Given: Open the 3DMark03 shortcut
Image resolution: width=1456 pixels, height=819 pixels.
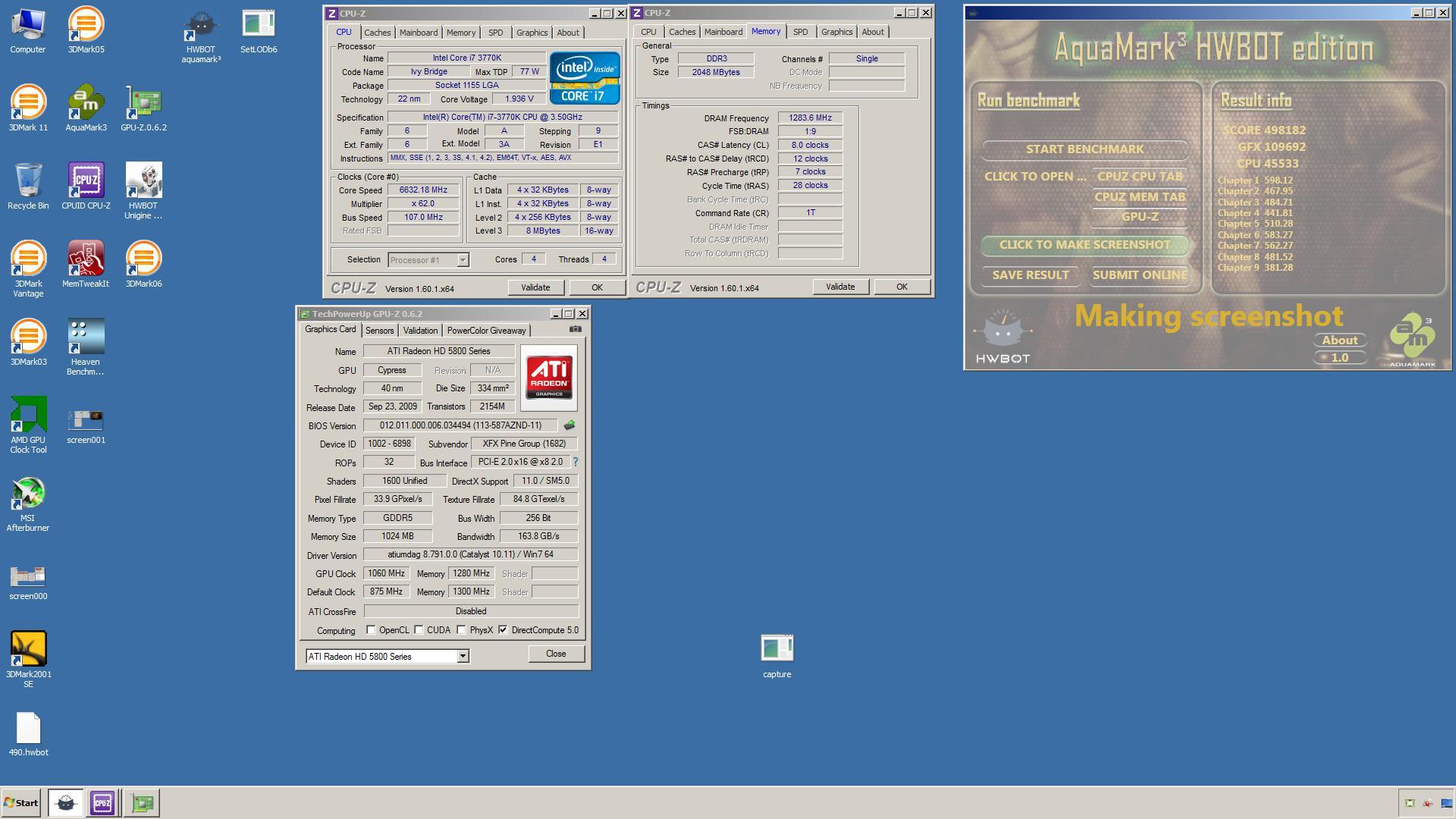Looking at the screenshot, I should pos(28,343).
